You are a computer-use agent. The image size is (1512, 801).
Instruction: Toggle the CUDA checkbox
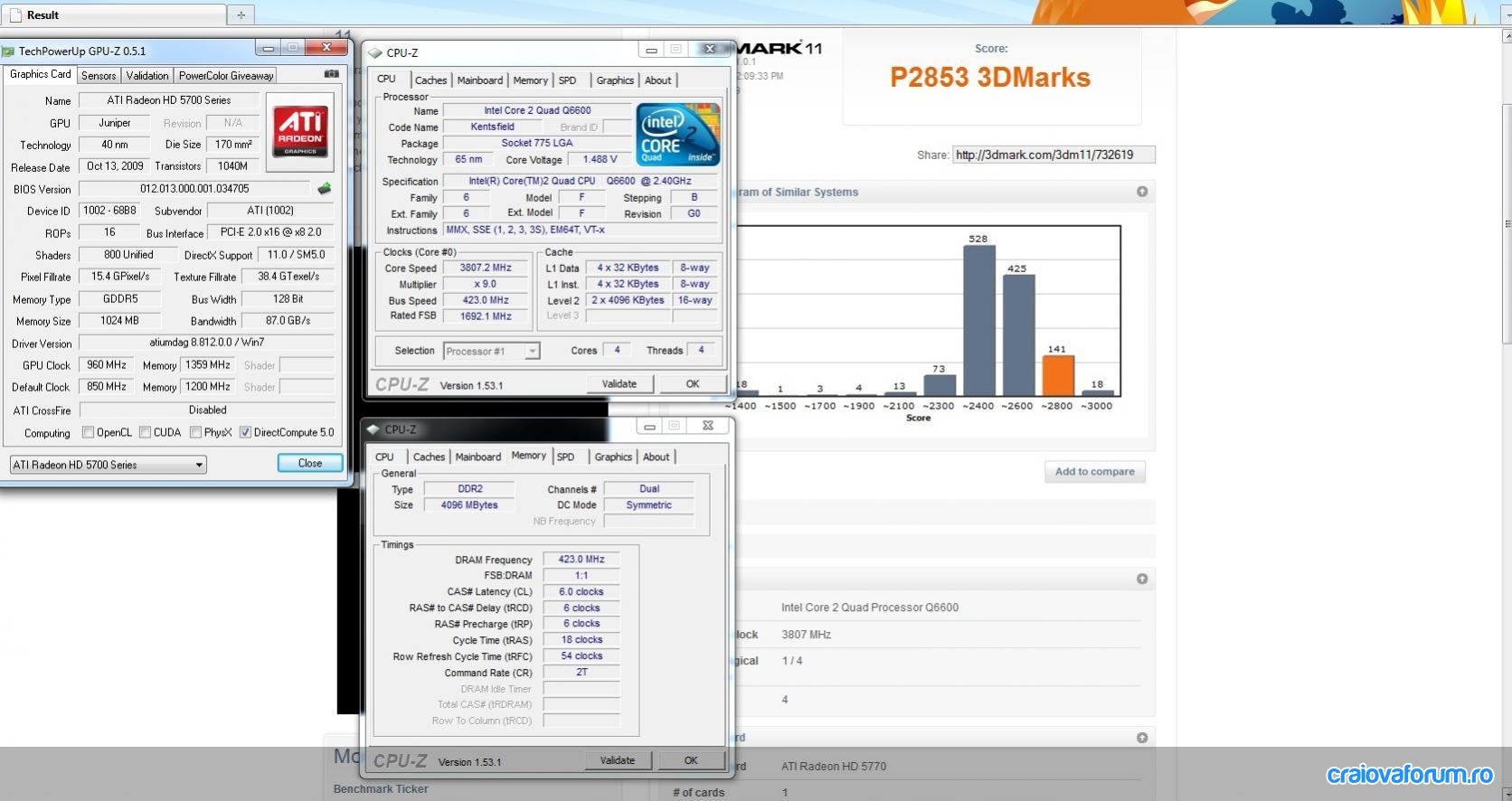(145, 432)
